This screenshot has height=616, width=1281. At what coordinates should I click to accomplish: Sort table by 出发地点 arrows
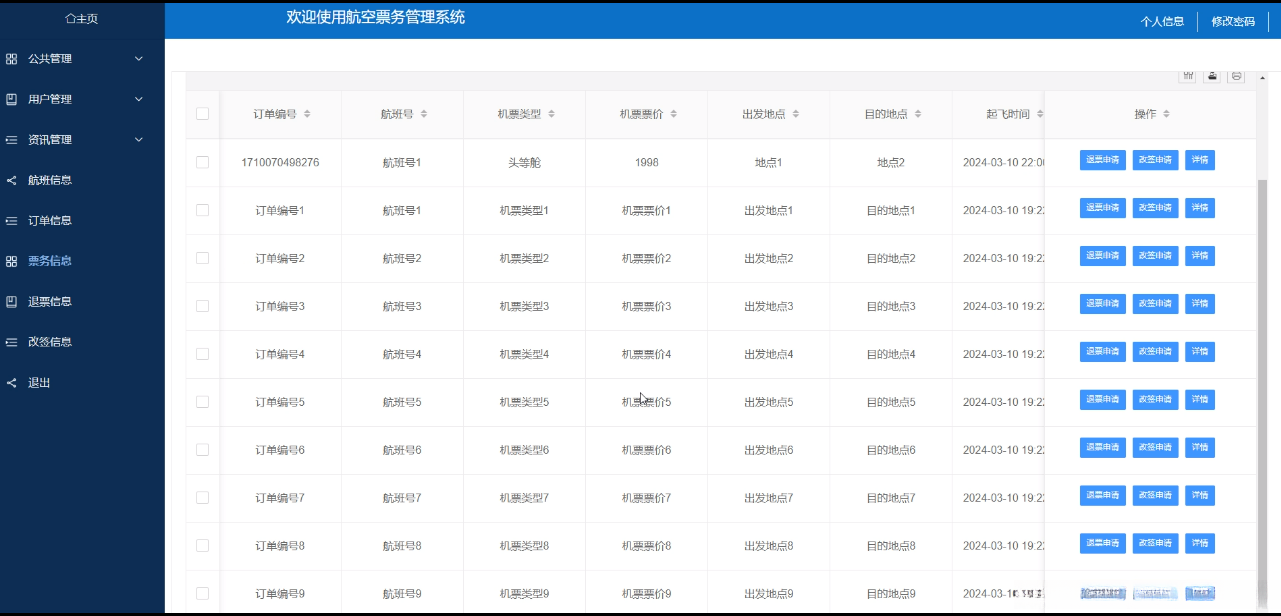pos(795,114)
